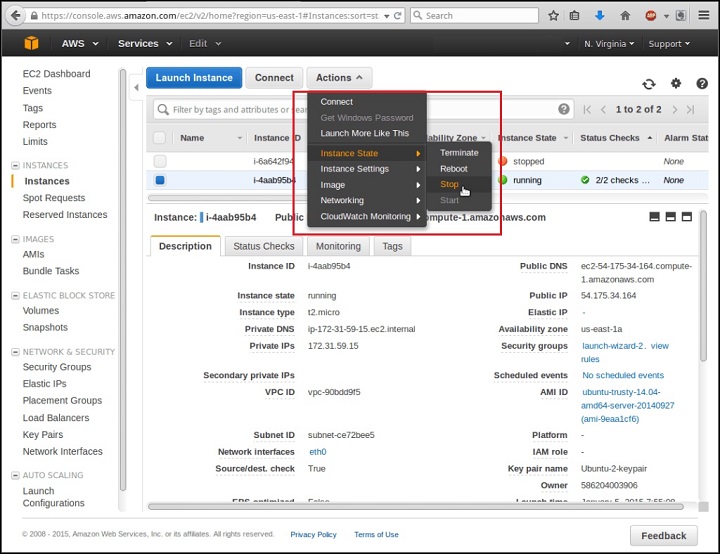The width and height of the screenshot is (720, 554).
Task: Open the launch-wizard-2 security group link
Action: click(613, 346)
